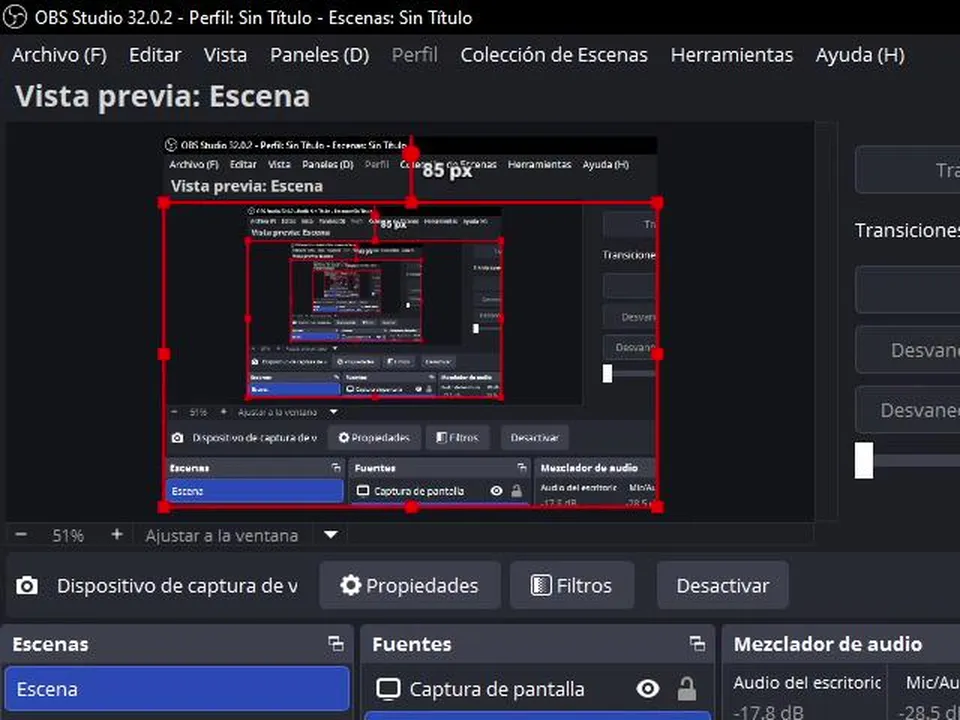Open the Archivo (F) menu
Screen dimensions: 960x720
[59, 55]
